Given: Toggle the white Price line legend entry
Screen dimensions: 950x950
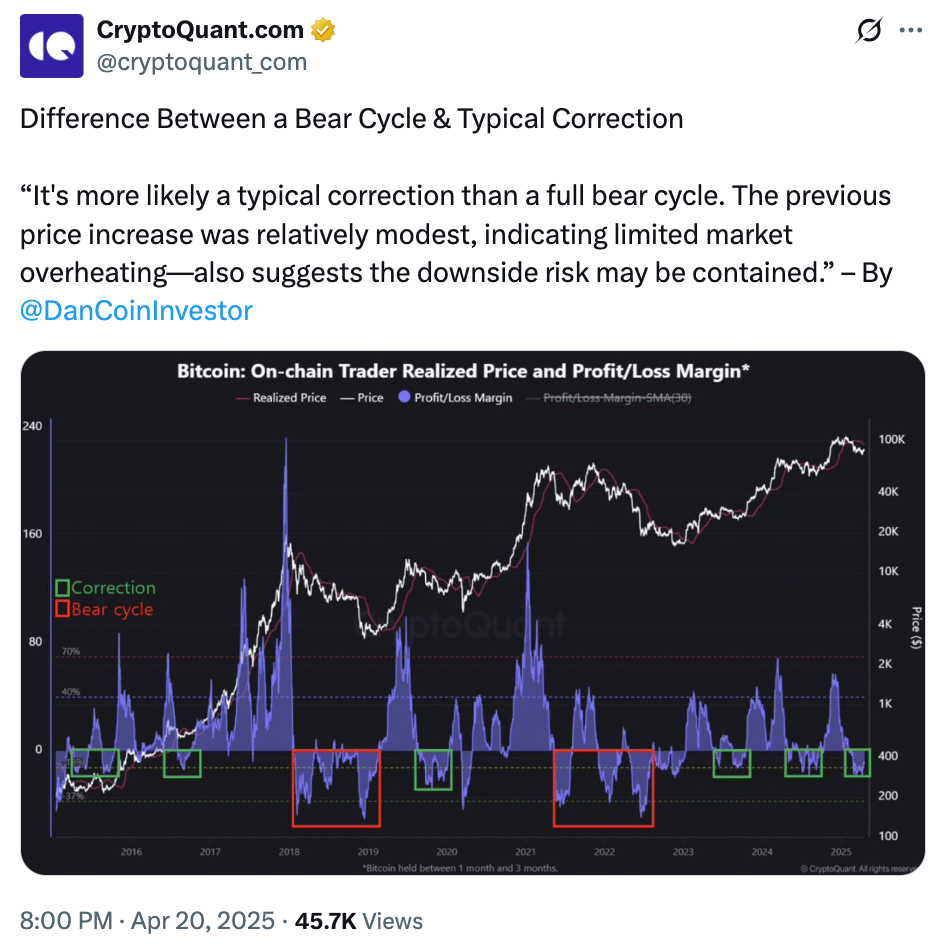Looking at the screenshot, I should (362, 398).
